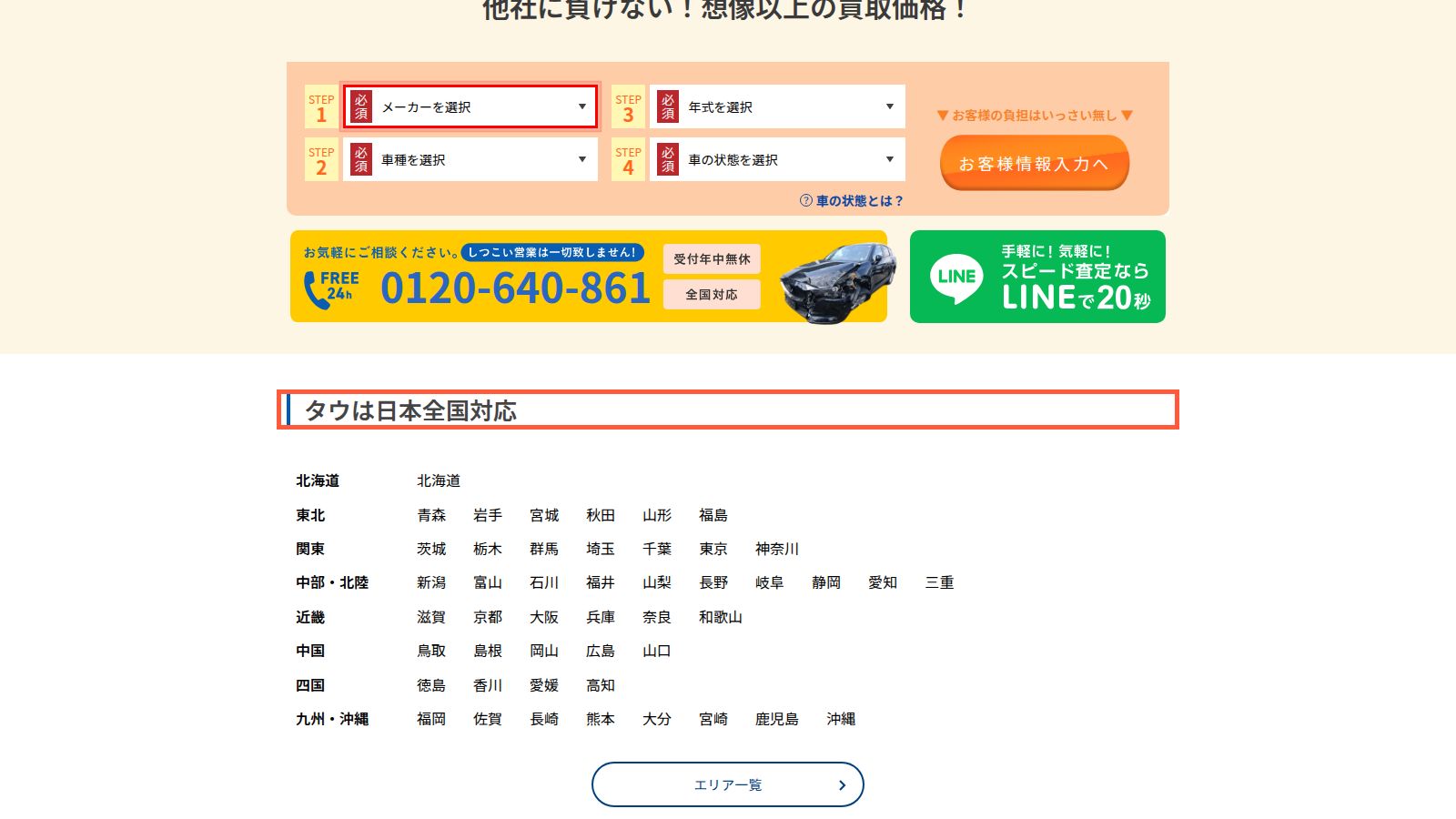Open the 車種を選択 dropdown
The image size is (1456, 819).
(x=470, y=159)
